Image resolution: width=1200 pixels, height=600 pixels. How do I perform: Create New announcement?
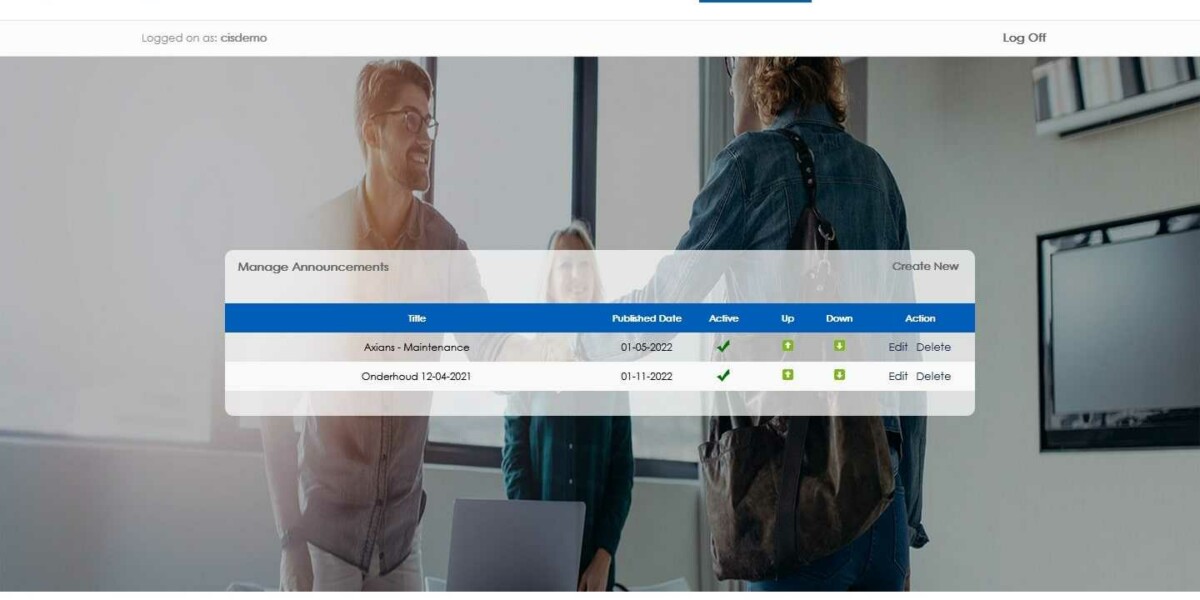925,266
